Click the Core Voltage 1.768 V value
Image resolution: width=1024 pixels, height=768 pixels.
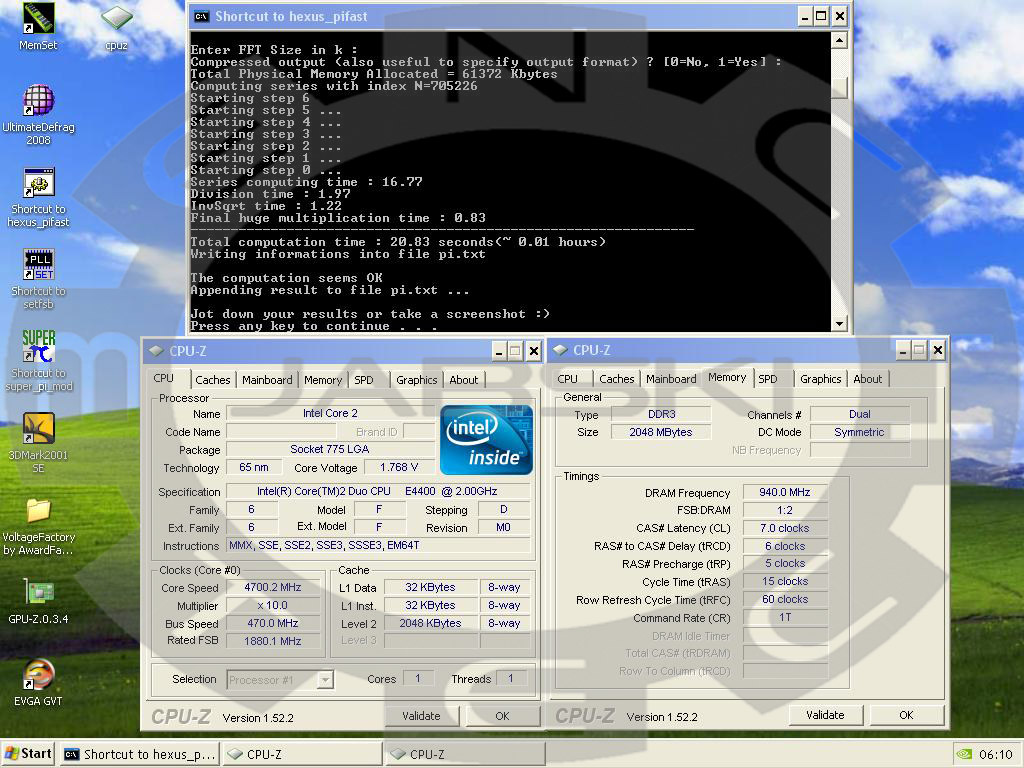pos(398,467)
